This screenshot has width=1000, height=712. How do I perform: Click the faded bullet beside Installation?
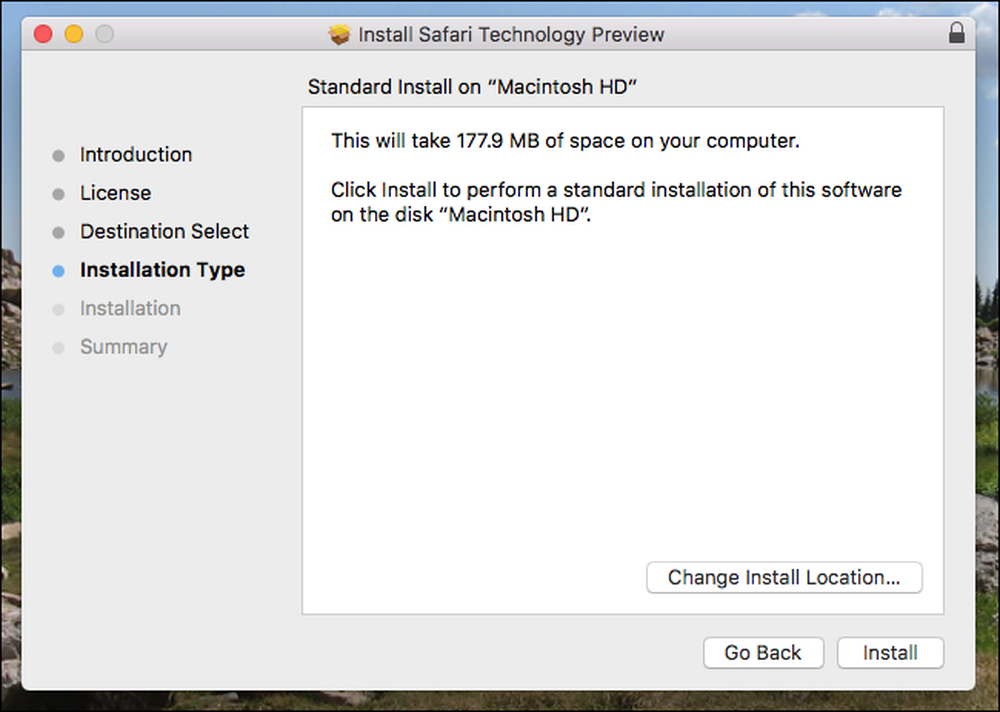(58, 309)
